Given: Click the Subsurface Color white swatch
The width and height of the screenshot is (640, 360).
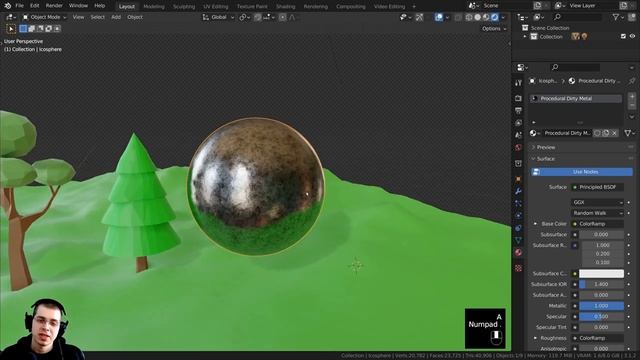Looking at the screenshot, I should pos(601,273).
